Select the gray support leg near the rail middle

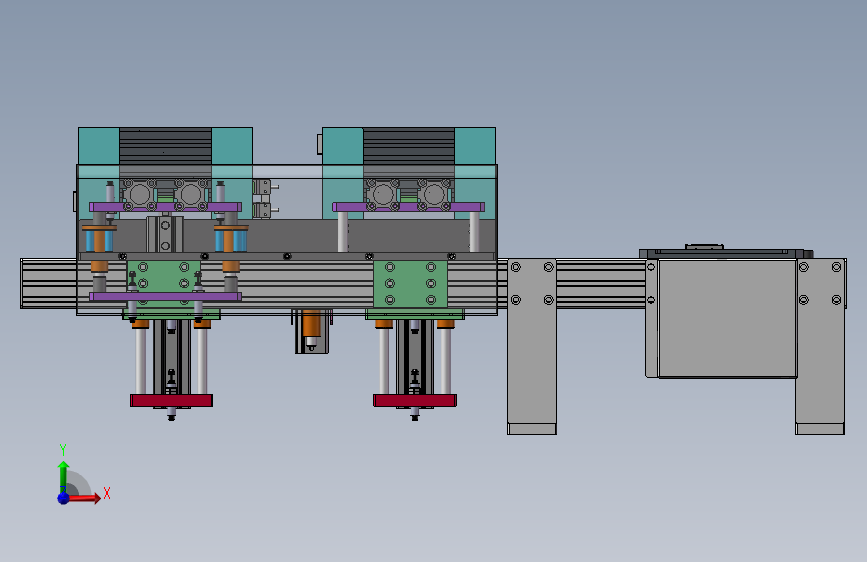coord(532,346)
